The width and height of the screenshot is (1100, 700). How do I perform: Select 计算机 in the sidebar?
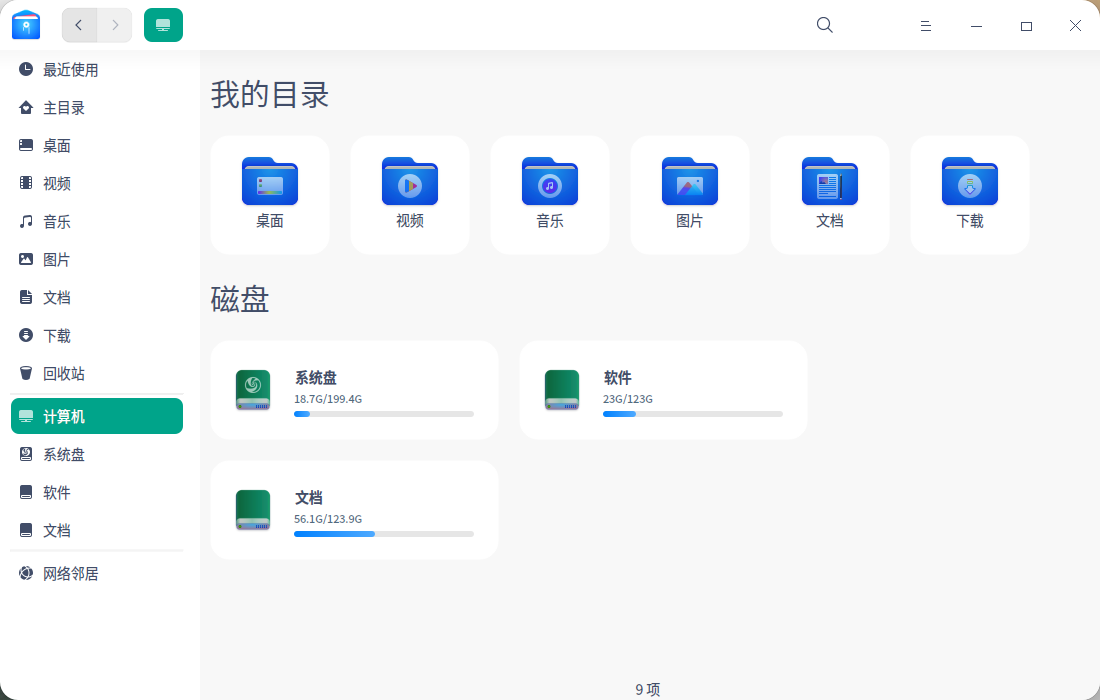coord(97,416)
